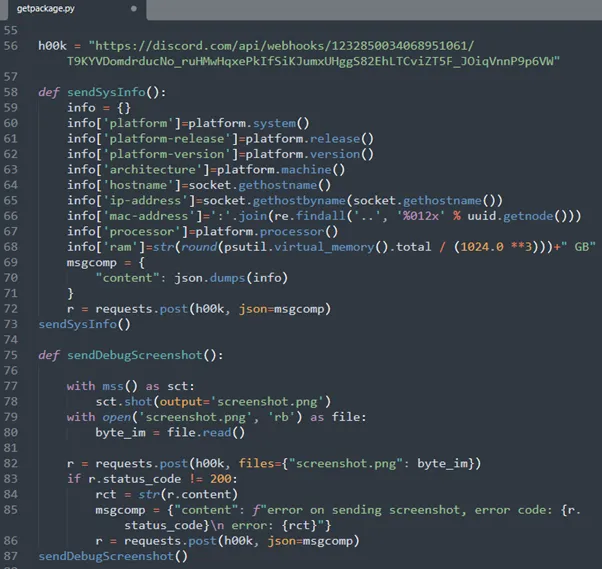The width and height of the screenshot is (602, 569).
Task: Click the h00k variable definition
Action: (x=52, y=46)
